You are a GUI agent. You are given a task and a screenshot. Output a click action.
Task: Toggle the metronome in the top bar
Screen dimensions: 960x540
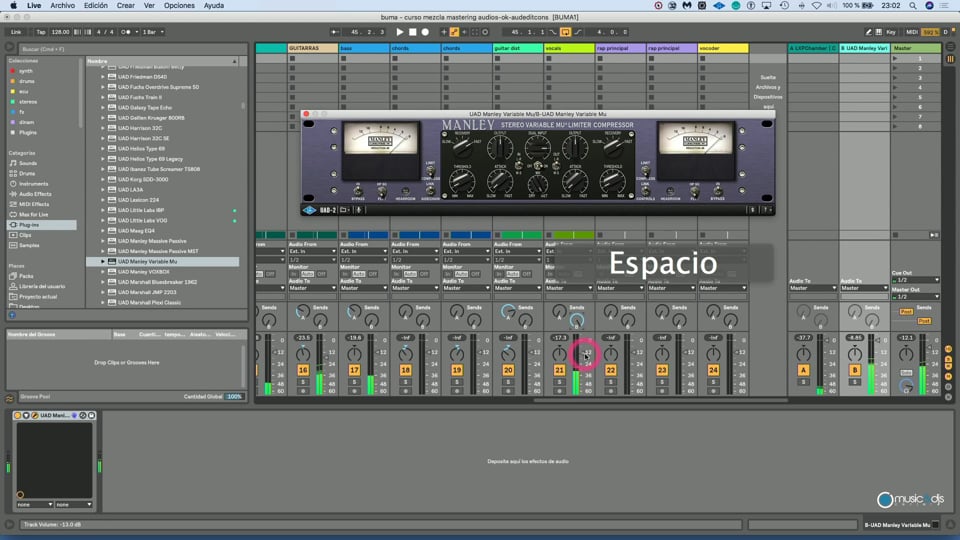(x=126, y=32)
